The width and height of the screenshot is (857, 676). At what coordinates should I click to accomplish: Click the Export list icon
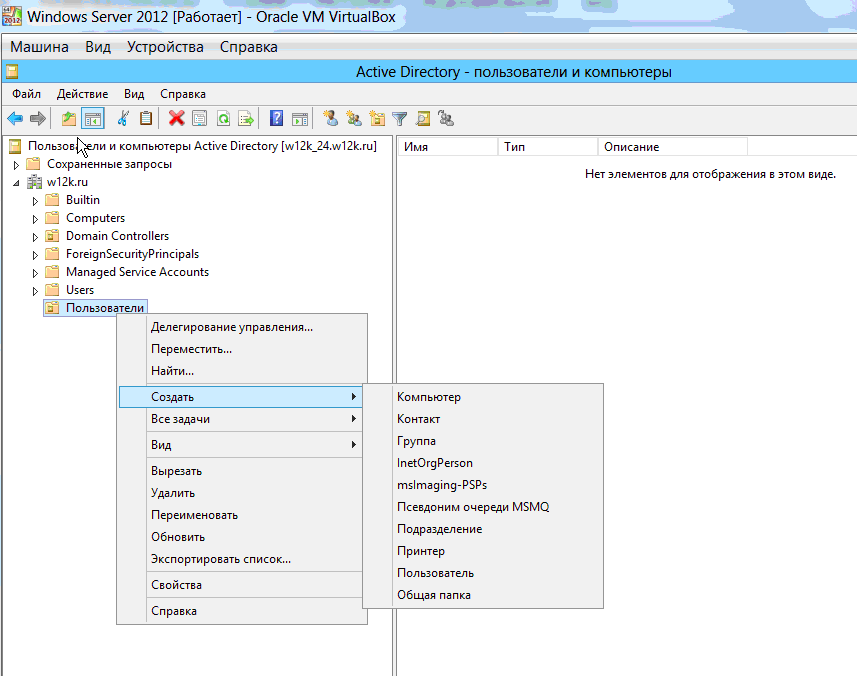coord(246,118)
